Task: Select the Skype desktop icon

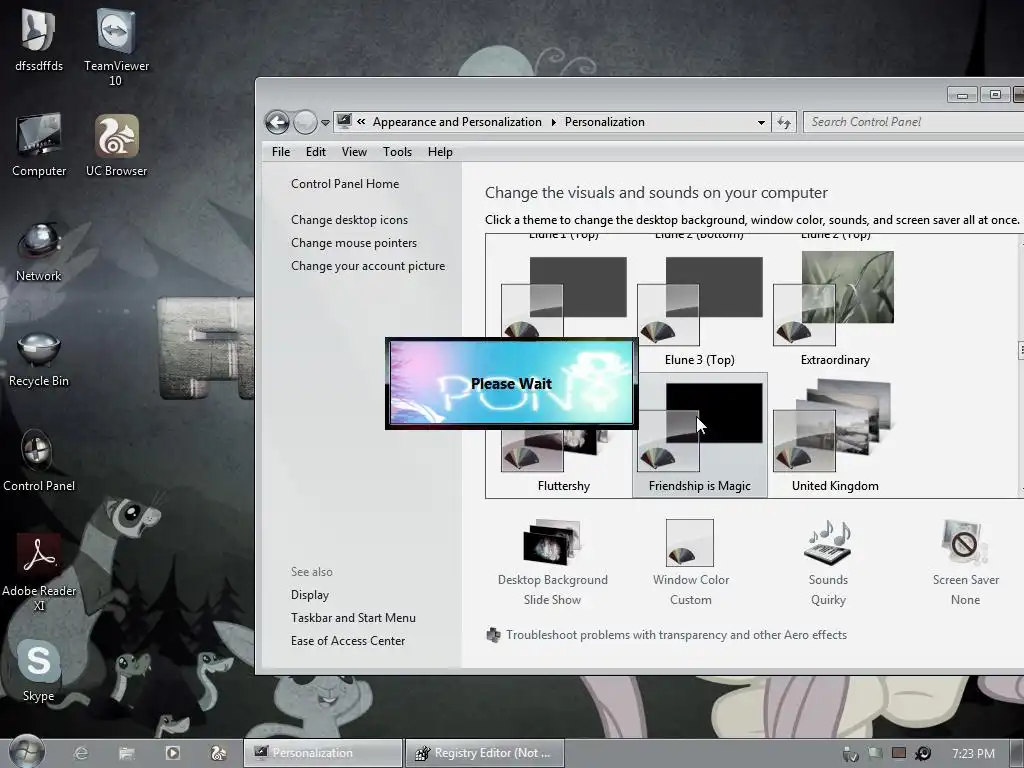Action: click(x=39, y=669)
